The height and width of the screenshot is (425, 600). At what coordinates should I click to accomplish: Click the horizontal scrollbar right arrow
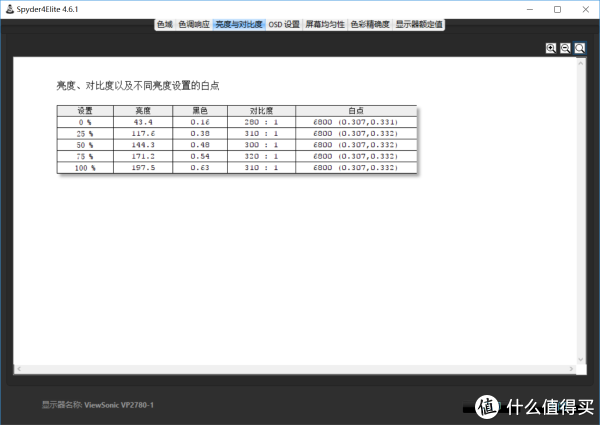(x=571, y=369)
